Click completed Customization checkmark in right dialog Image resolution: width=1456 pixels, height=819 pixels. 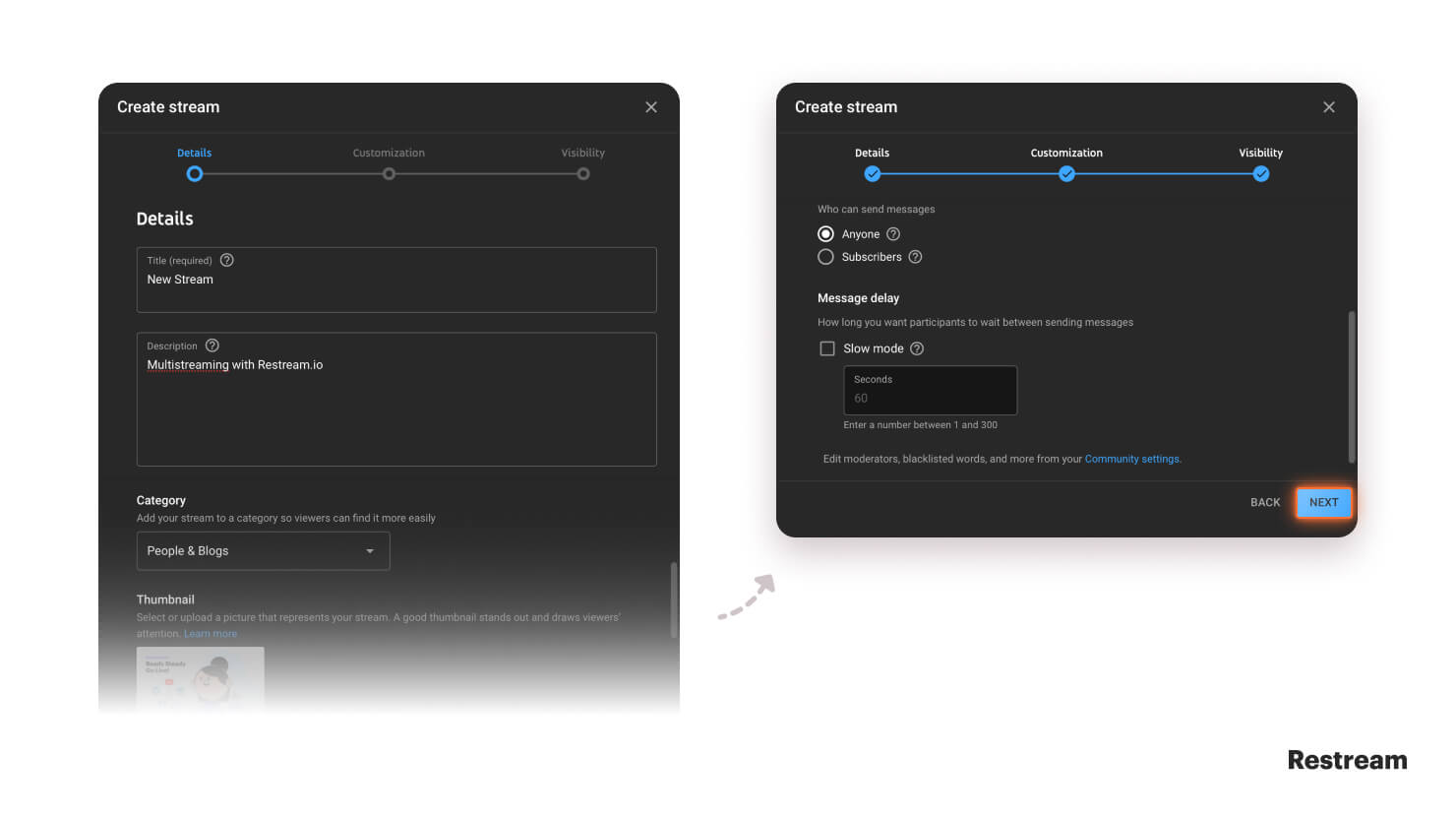pos(1066,174)
